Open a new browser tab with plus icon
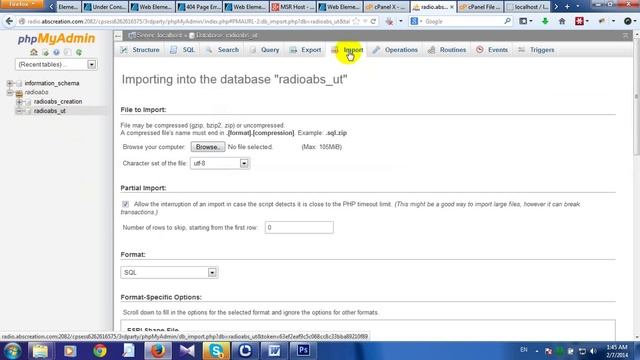Image resolution: width=640 pixels, height=360 pixels. (x=567, y=7)
